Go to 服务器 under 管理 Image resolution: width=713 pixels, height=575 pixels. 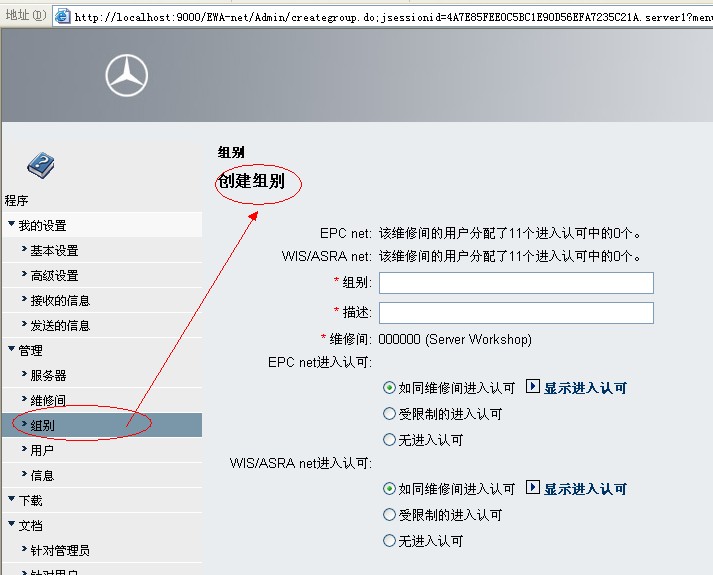pos(48,375)
